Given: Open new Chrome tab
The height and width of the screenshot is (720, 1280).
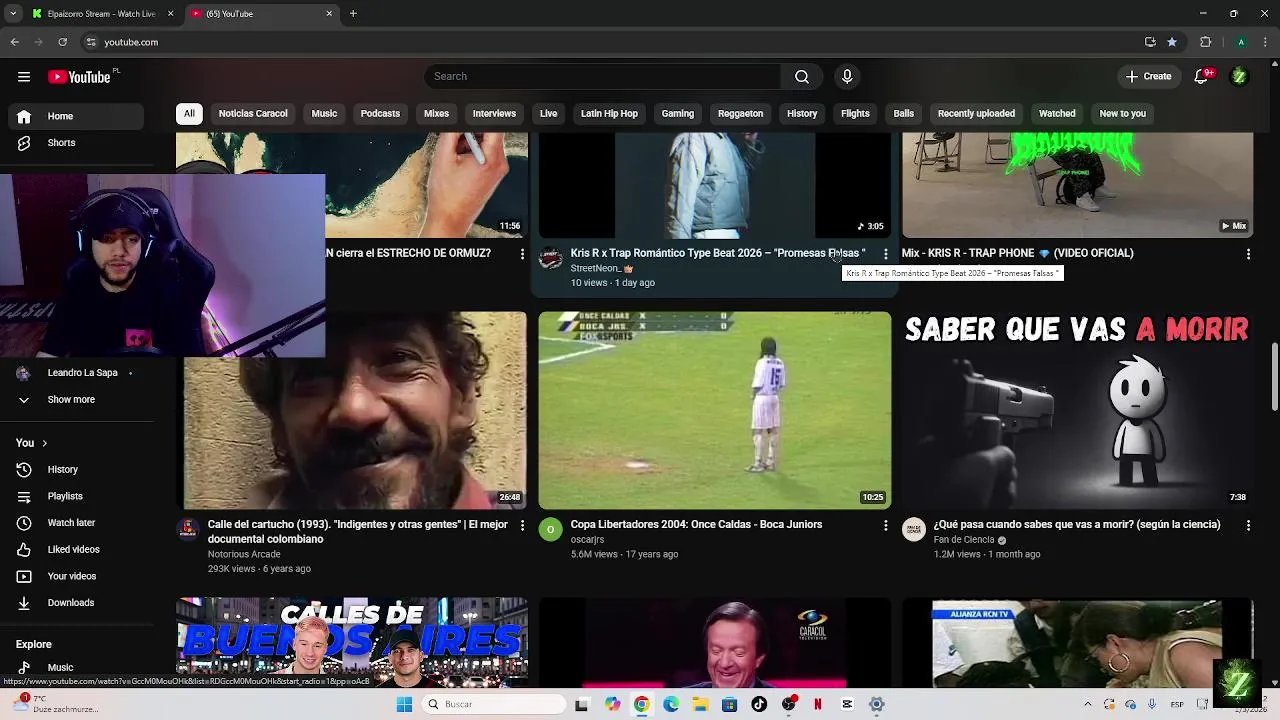Looking at the screenshot, I should [353, 14].
